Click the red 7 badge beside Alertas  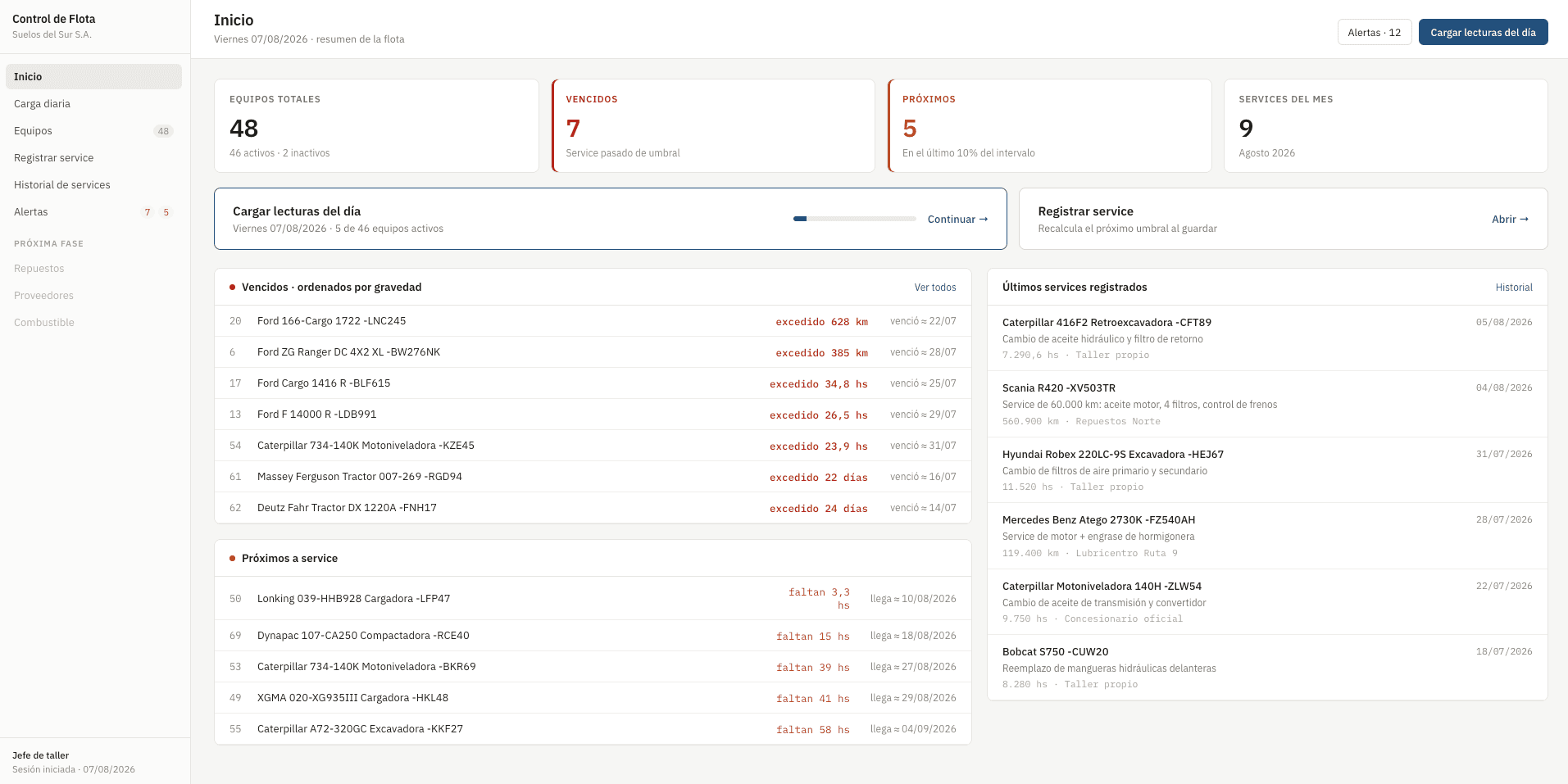(148, 212)
